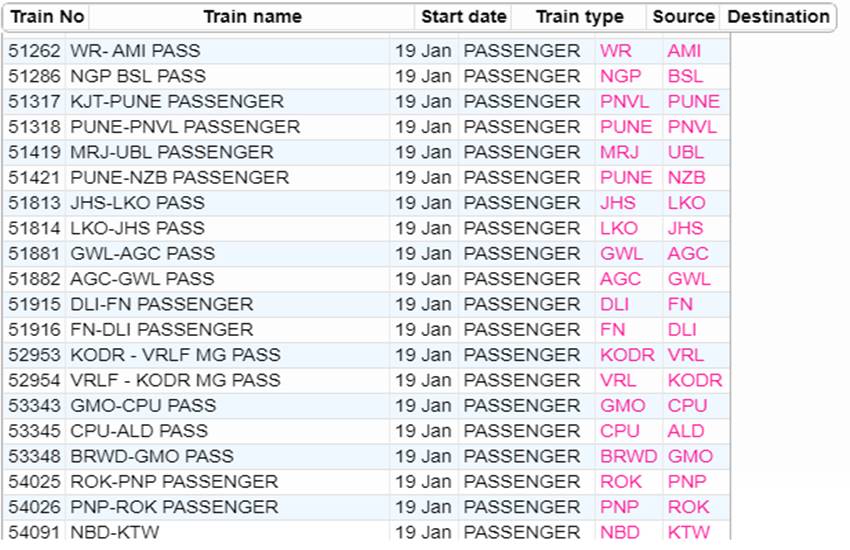Sort by Train name column header

point(252,17)
